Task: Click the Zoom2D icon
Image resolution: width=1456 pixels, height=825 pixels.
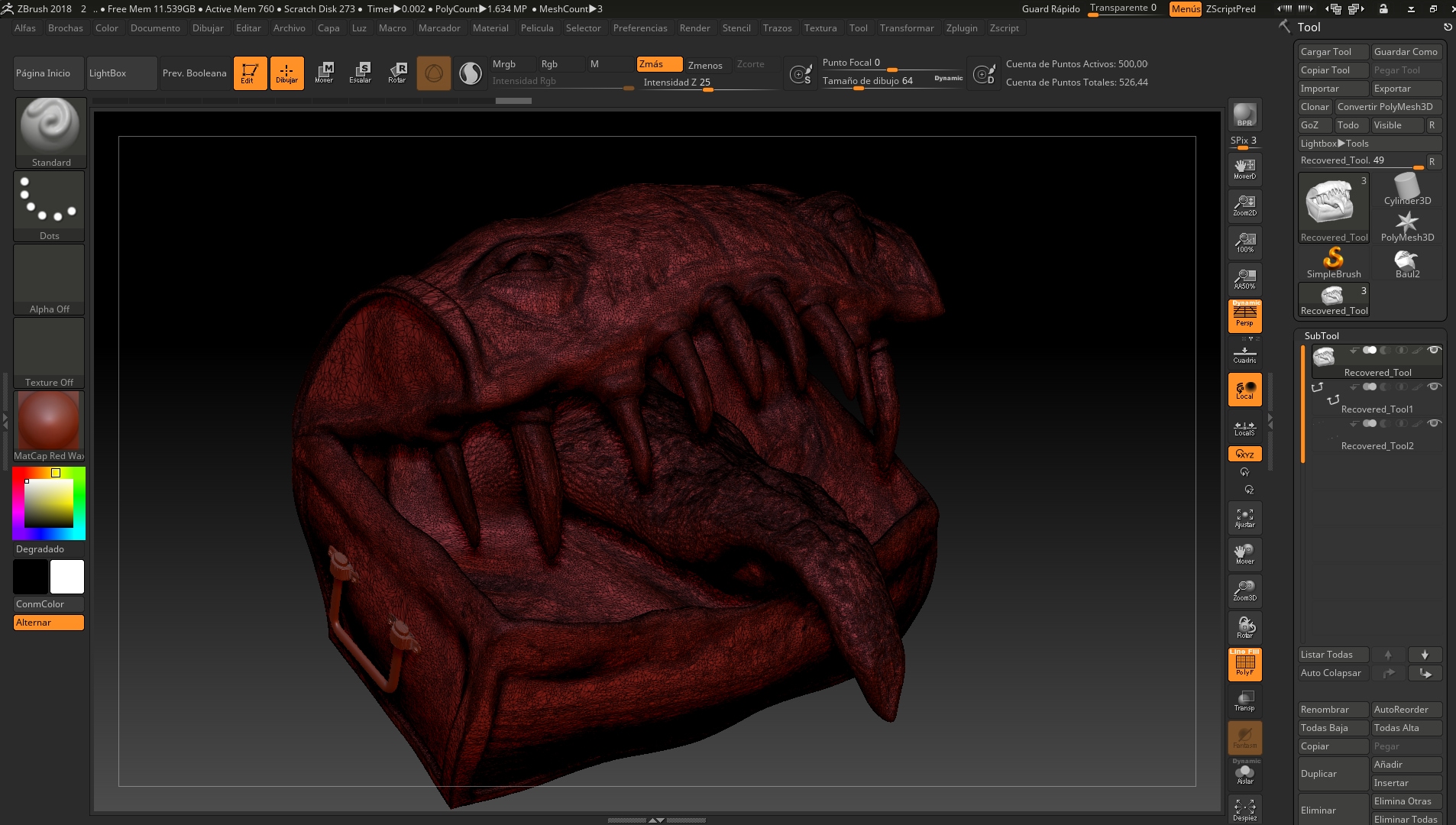Action: coord(1244,206)
